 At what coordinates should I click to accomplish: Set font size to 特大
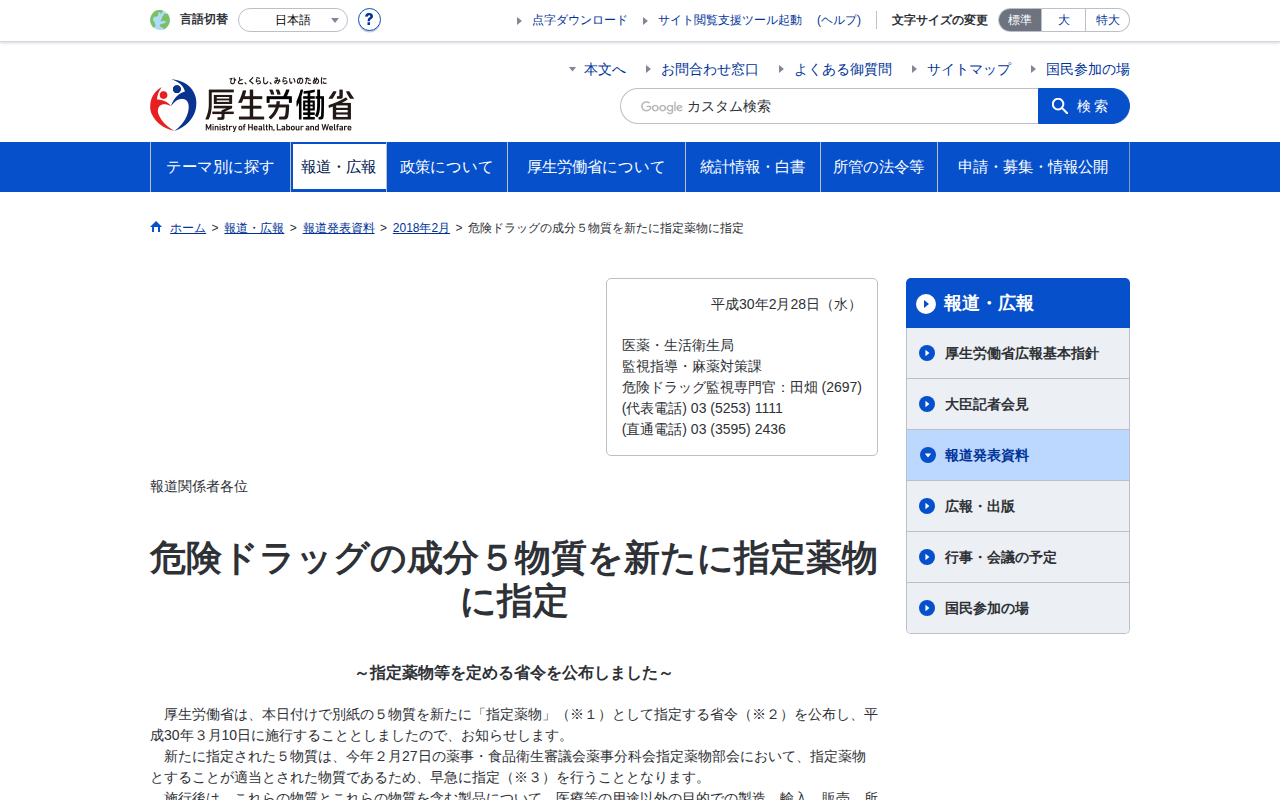[x=1107, y=20]
